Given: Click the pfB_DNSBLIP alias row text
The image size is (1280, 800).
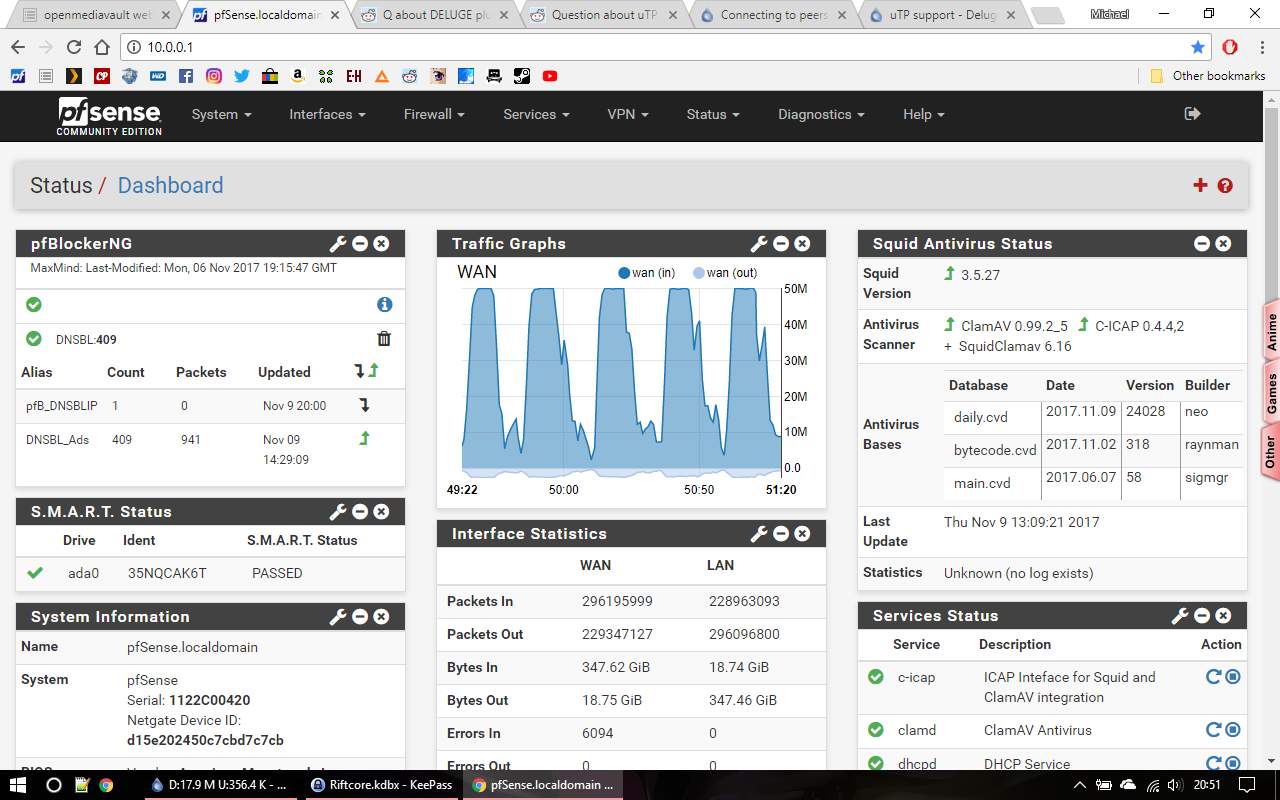Looking at the screenshot, I should pos(62,406).
